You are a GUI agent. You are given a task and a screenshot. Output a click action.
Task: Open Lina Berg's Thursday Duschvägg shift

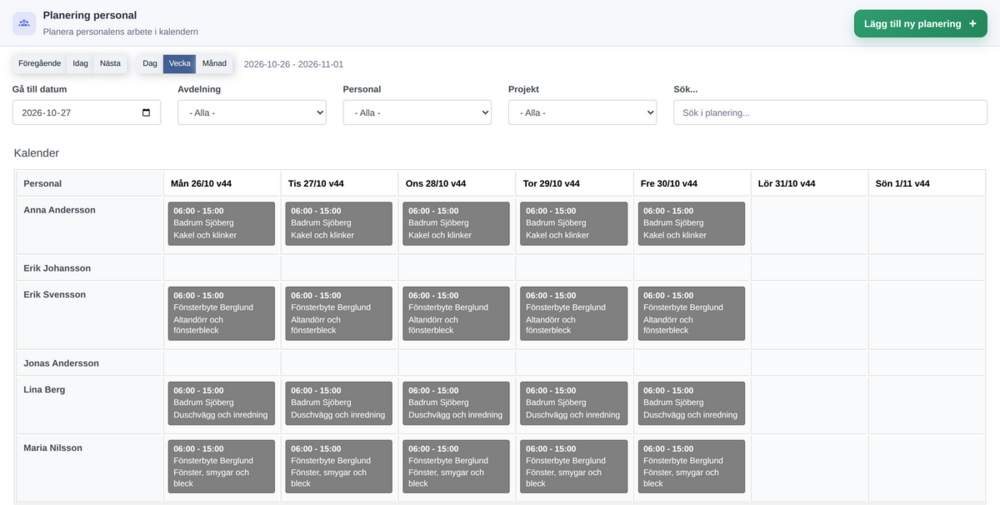click(573, 404)
